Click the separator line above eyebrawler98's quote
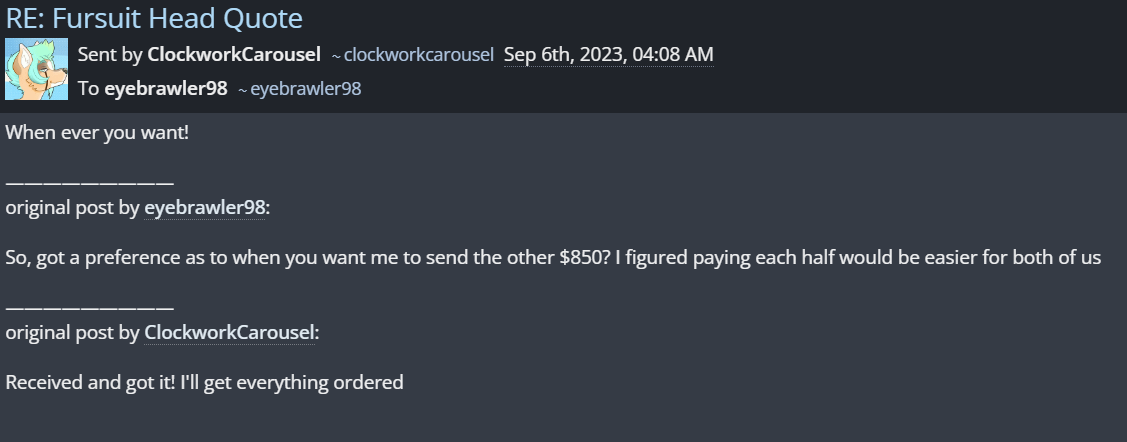This screenshot has width=1127, height=442. (89, 183)
